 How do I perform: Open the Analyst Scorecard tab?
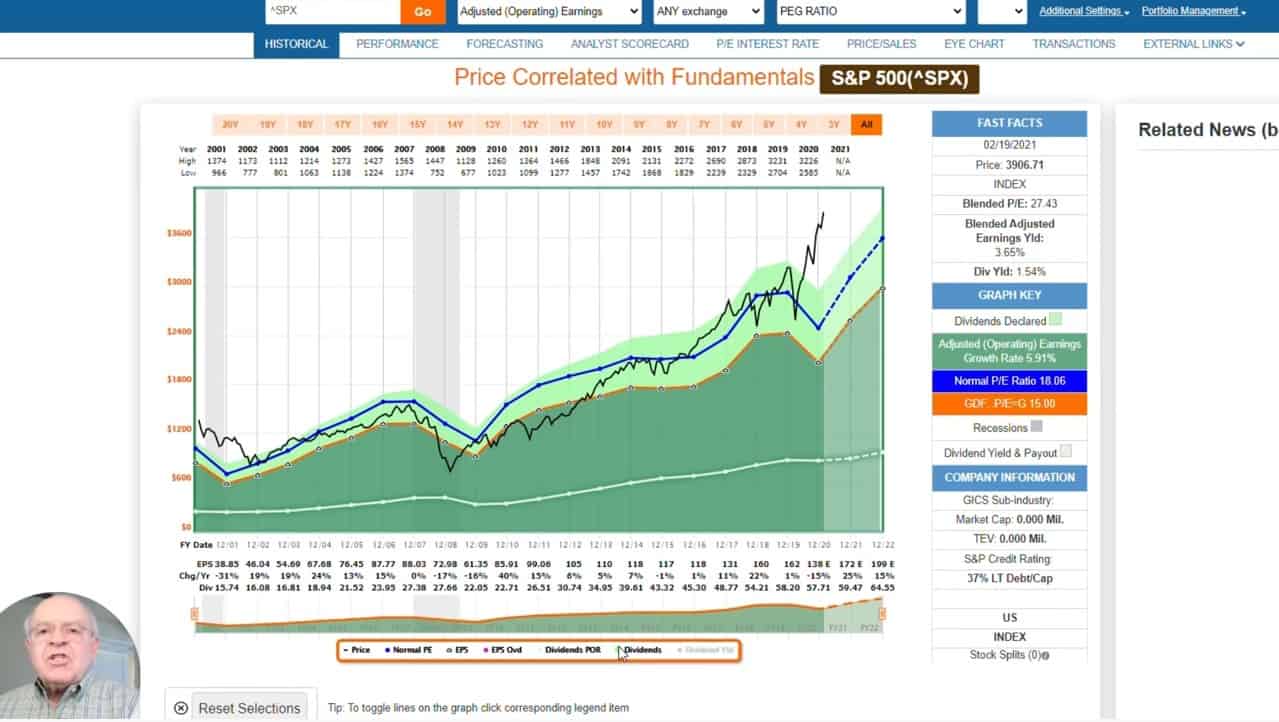coord(629,44)
